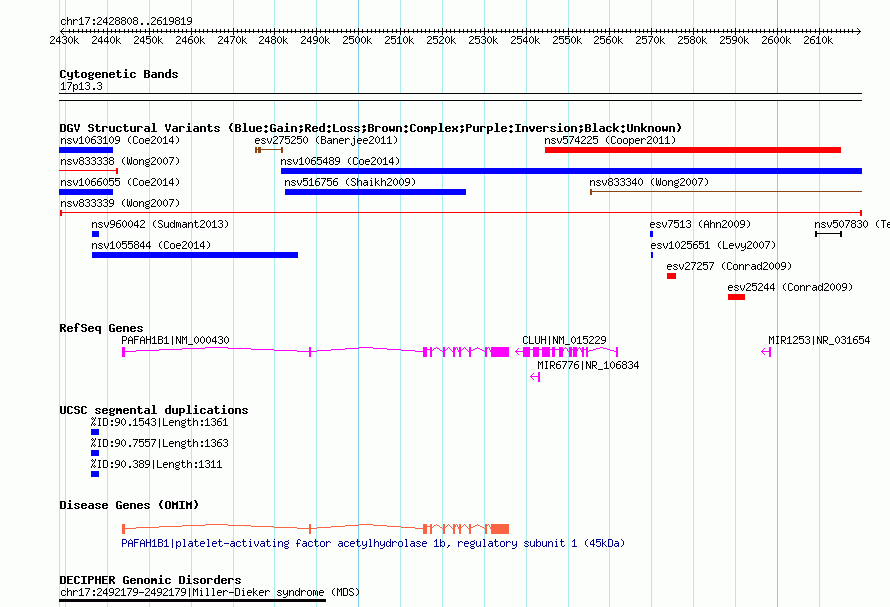The height and width of the screenshot is (607, 890).
Task: Select the Disease Genes (OMIM) track title
Action: click(x=129, y=505)
